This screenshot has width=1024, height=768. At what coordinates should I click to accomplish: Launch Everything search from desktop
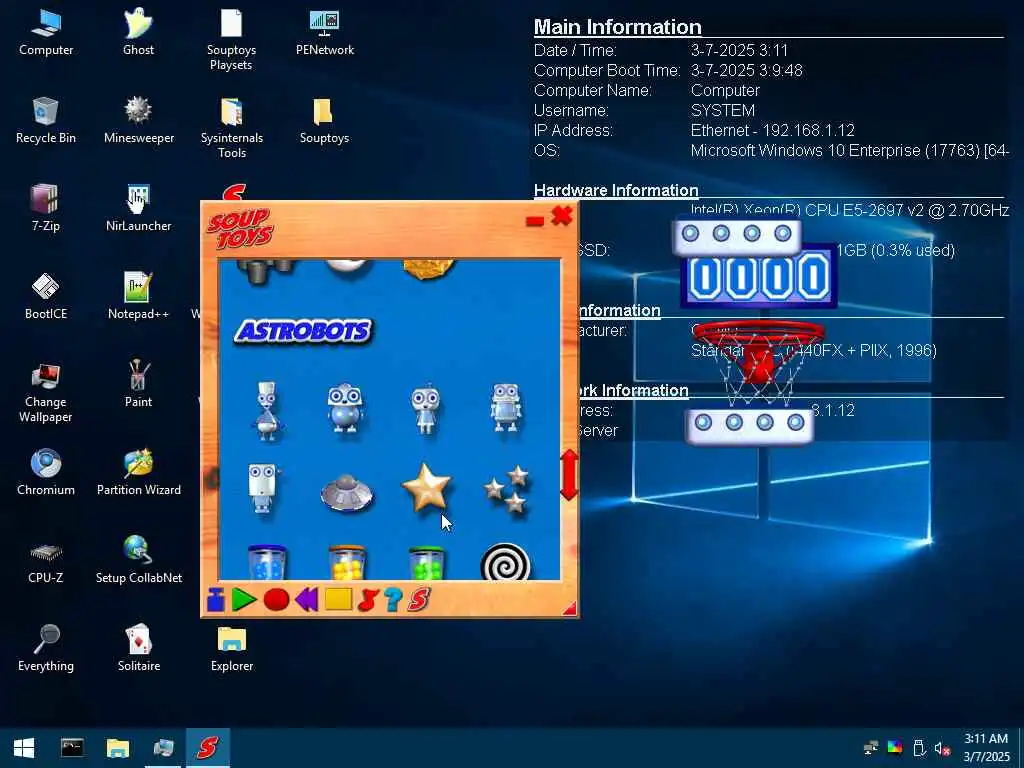pyautogui.click(x=46, y=648)
